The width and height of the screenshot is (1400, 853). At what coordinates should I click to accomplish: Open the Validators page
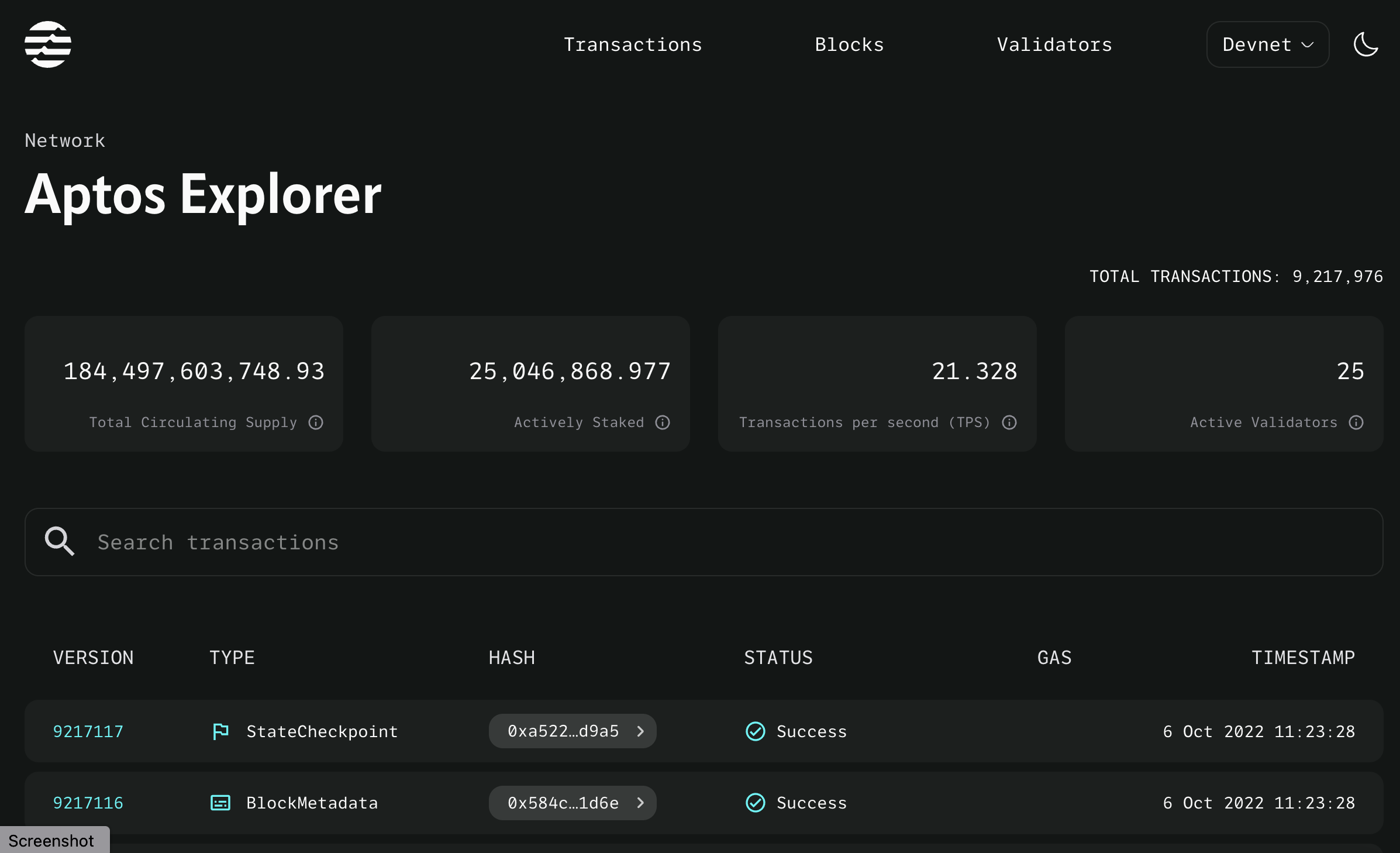click(1054, 44)
